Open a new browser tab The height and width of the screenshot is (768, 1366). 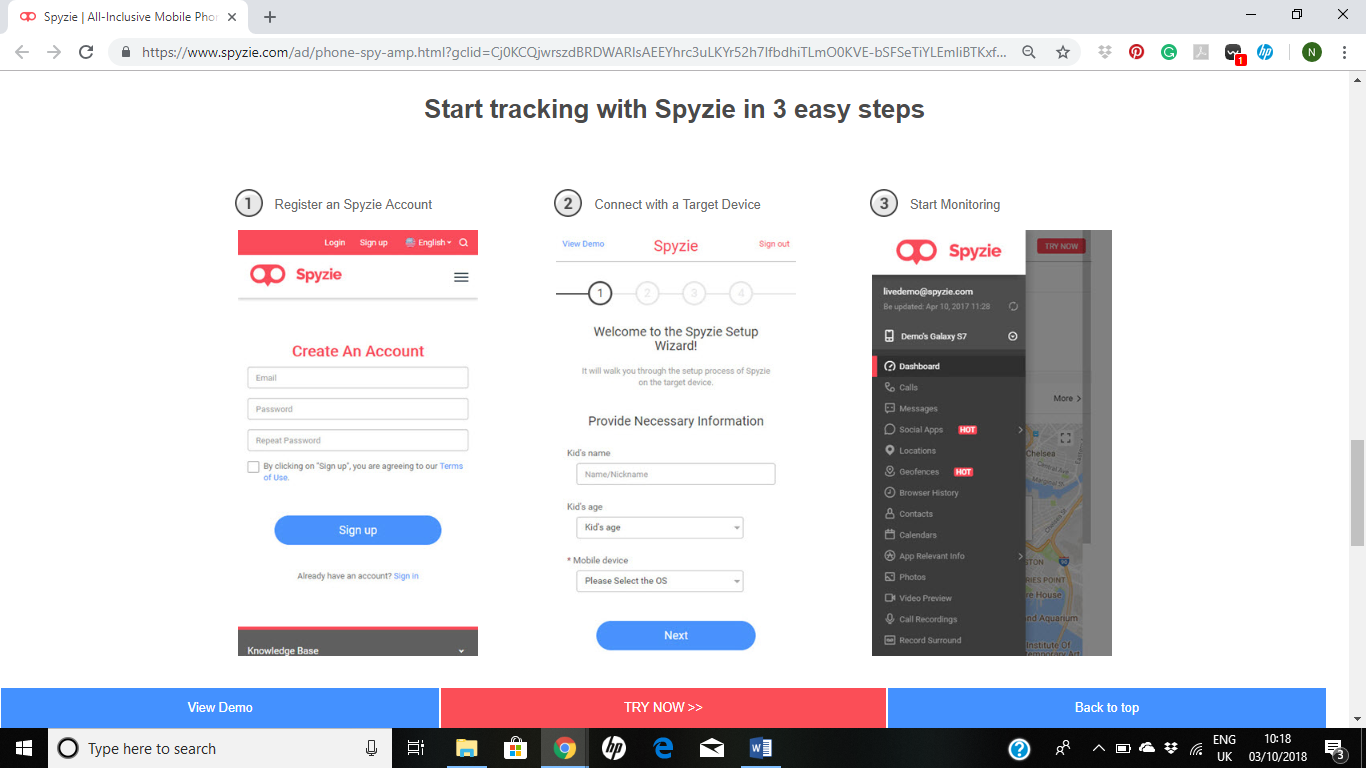[270, 16]
